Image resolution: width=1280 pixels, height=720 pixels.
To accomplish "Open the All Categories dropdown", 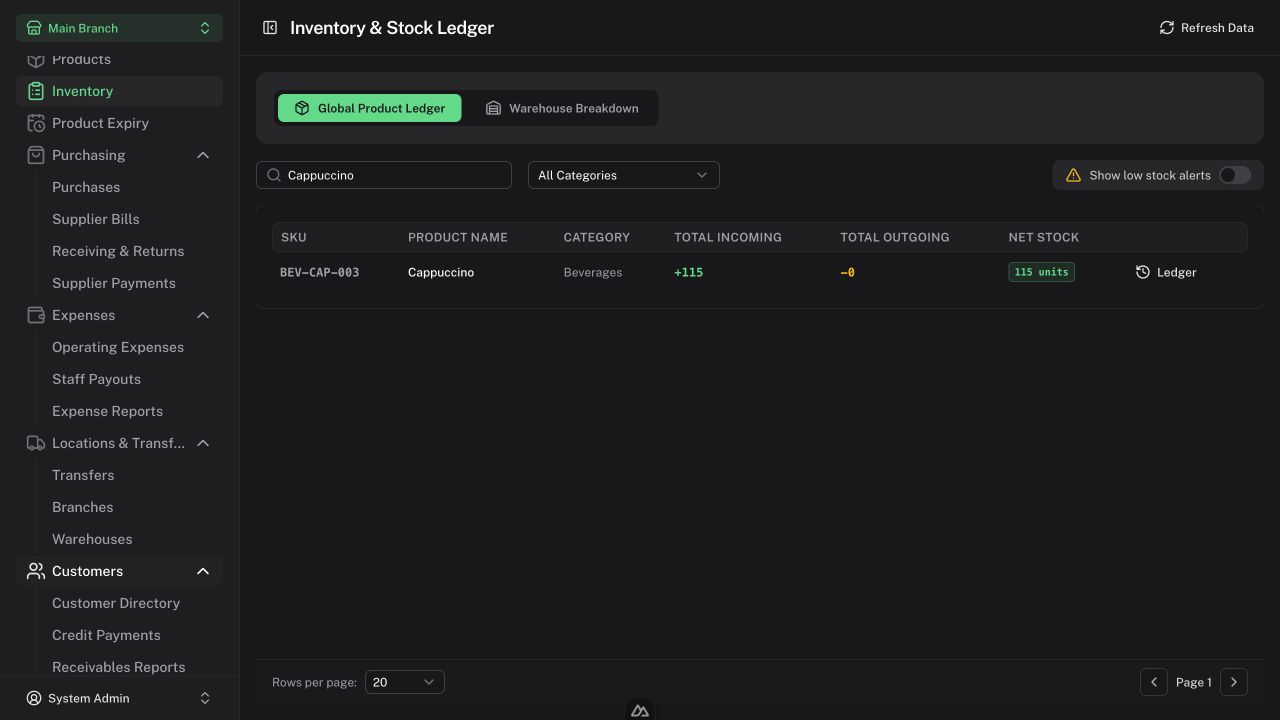I will (x=624, y=175).
